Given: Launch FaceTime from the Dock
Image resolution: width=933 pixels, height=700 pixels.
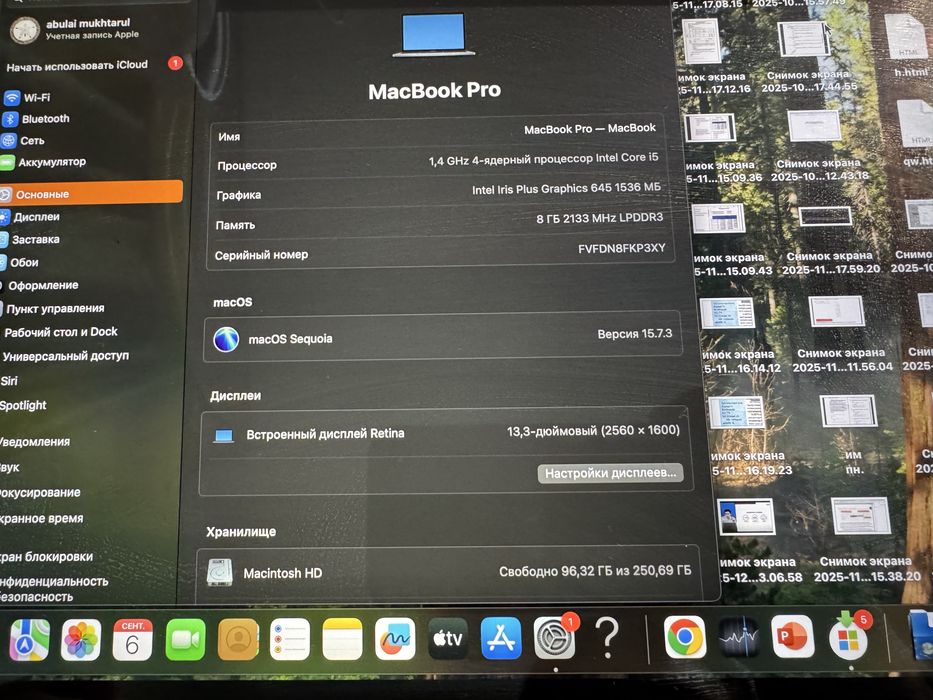Looking at the screenshot, I should (x=185, y=640).
